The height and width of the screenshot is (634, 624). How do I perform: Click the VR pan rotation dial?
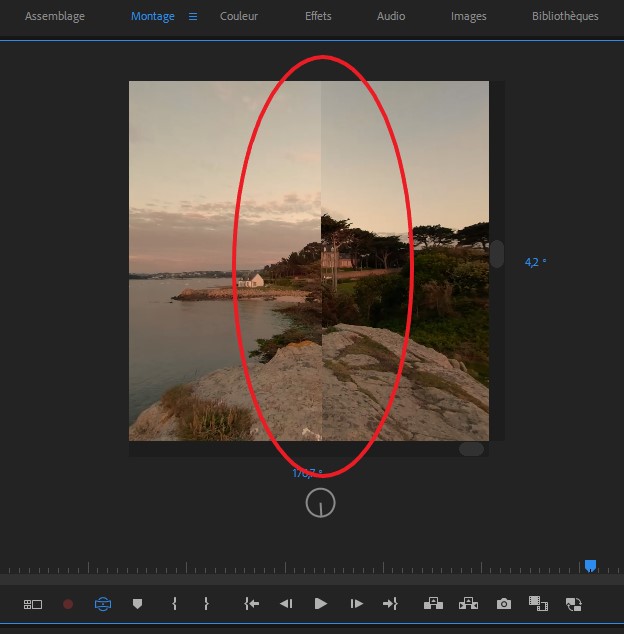(320, 504)
